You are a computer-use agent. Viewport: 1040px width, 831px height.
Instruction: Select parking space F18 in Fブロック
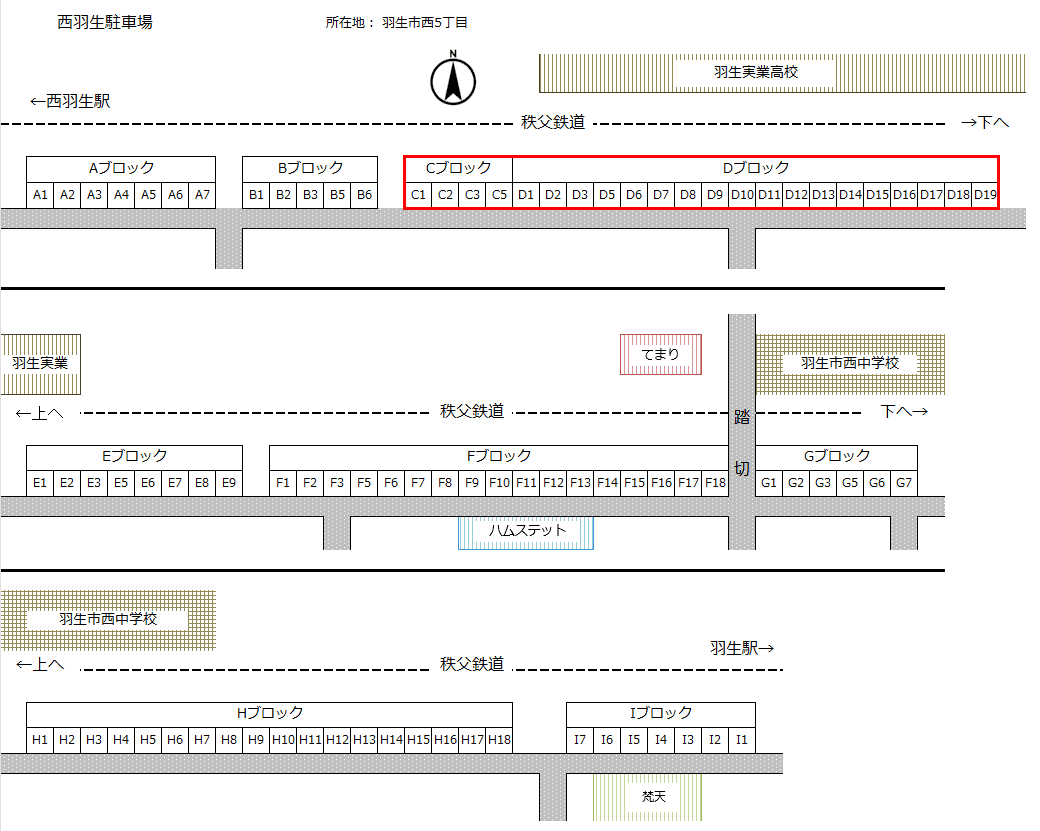pos(714,482)
